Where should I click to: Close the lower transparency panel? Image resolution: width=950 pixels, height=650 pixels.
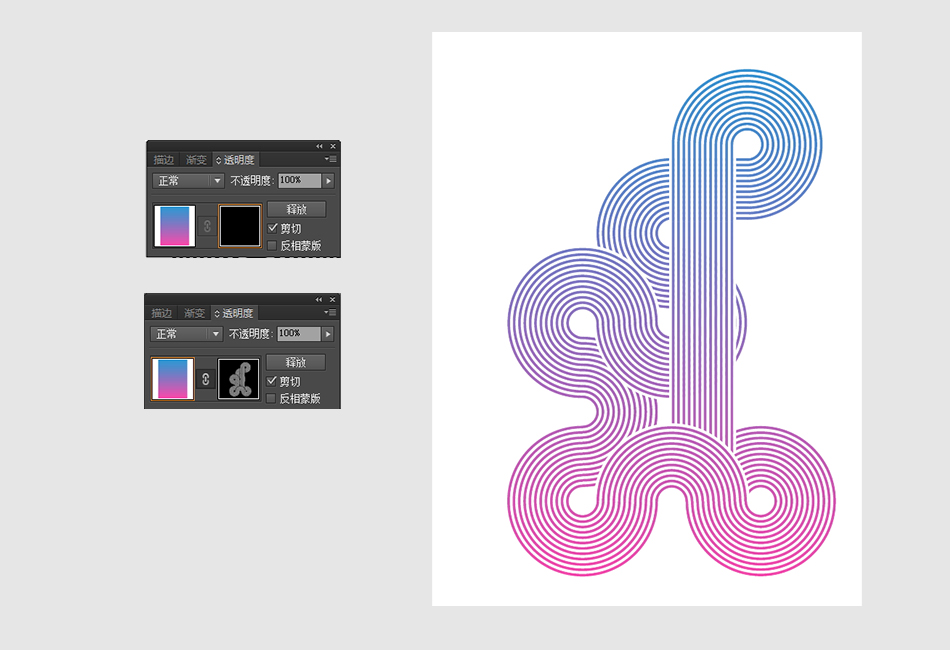(x=332, y=300)
